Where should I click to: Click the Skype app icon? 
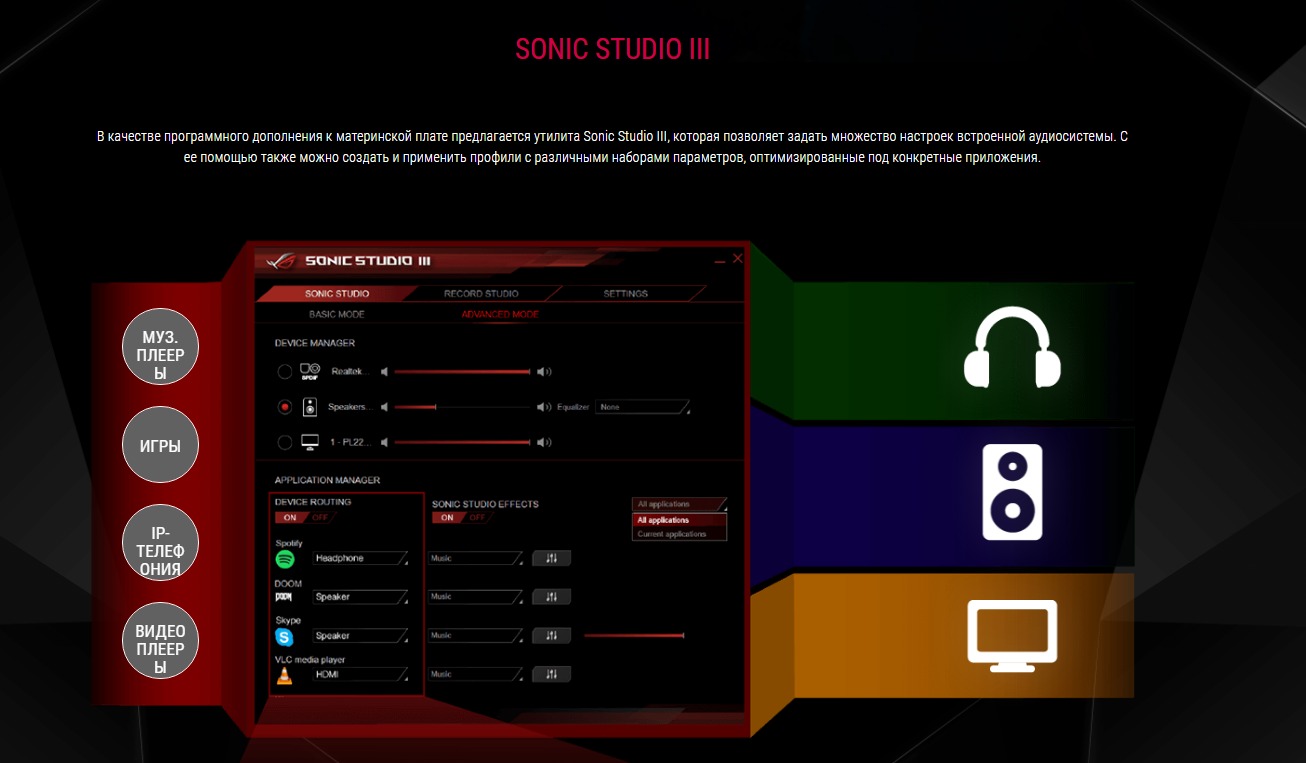(285, 636)
